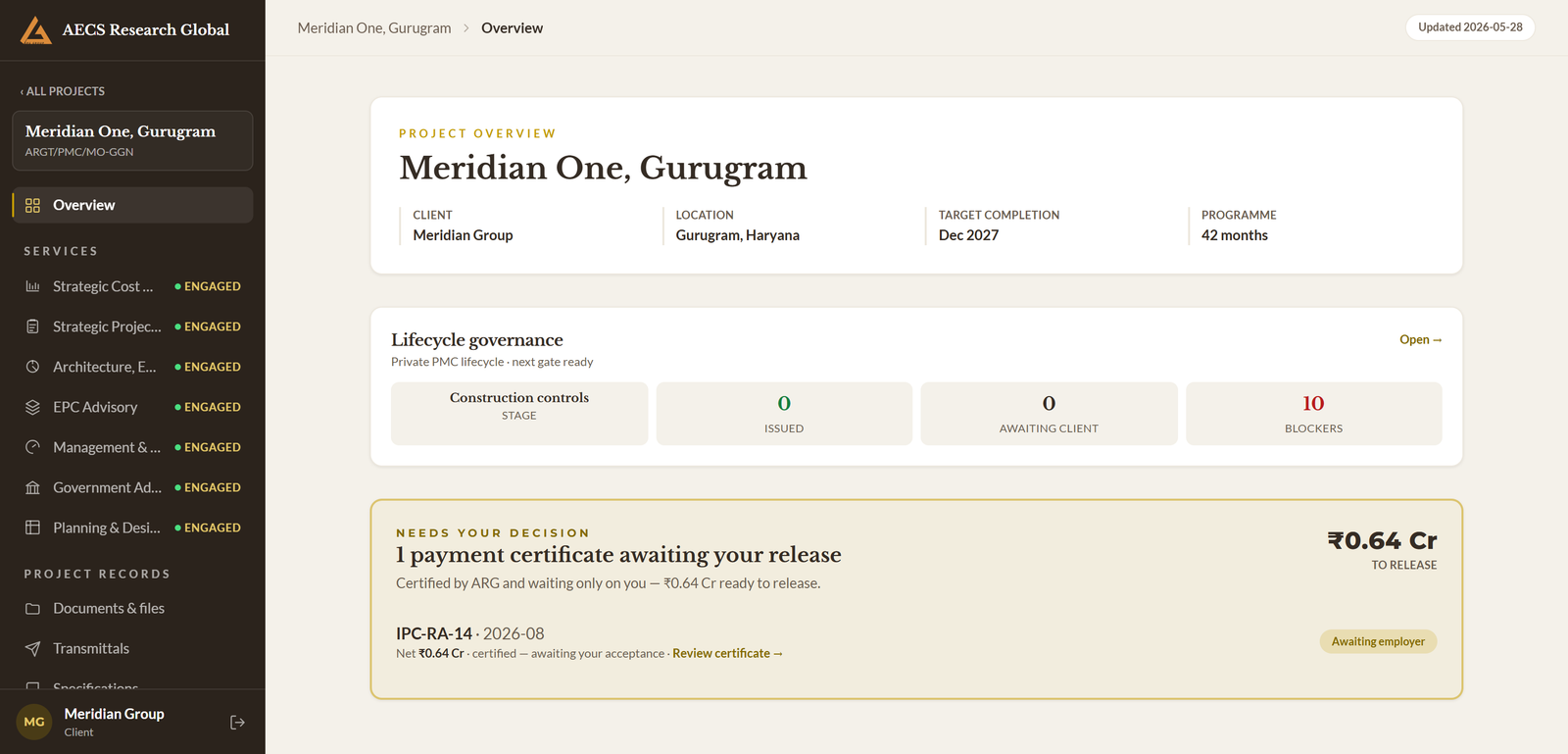Screen dimensions: 1568x754
Task: Click the Management service gauge icon
Action: (32, 447)
